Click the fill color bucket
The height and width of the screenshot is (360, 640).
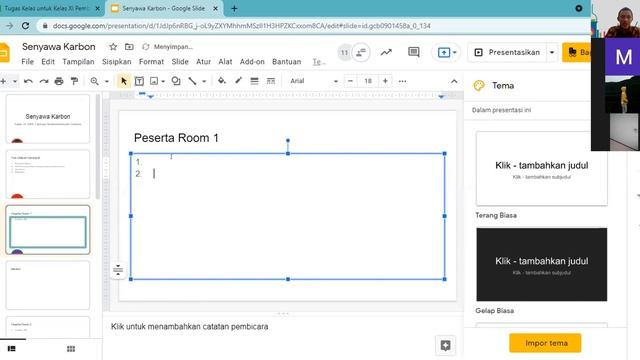coord(222,81)
